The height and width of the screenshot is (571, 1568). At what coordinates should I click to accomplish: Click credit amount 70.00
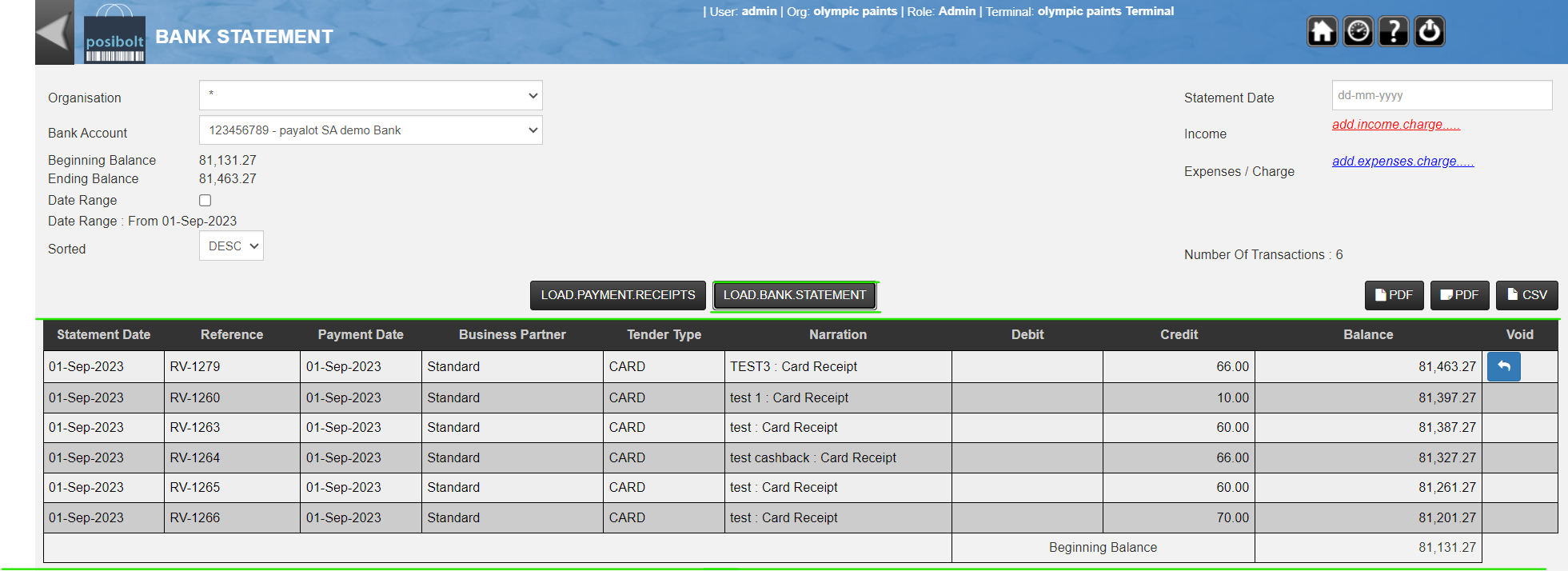(1233, 518)
